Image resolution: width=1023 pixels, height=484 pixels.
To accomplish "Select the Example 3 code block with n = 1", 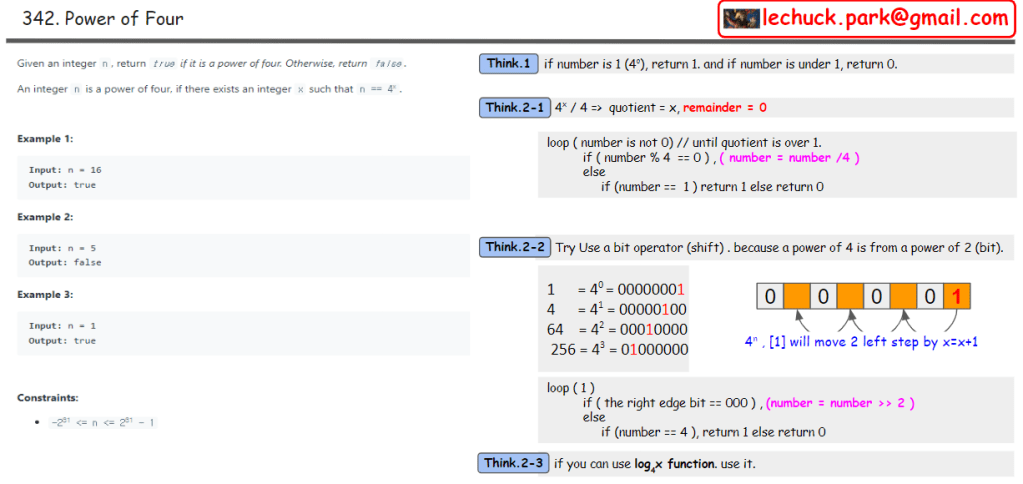I will [x=243, y=333].
